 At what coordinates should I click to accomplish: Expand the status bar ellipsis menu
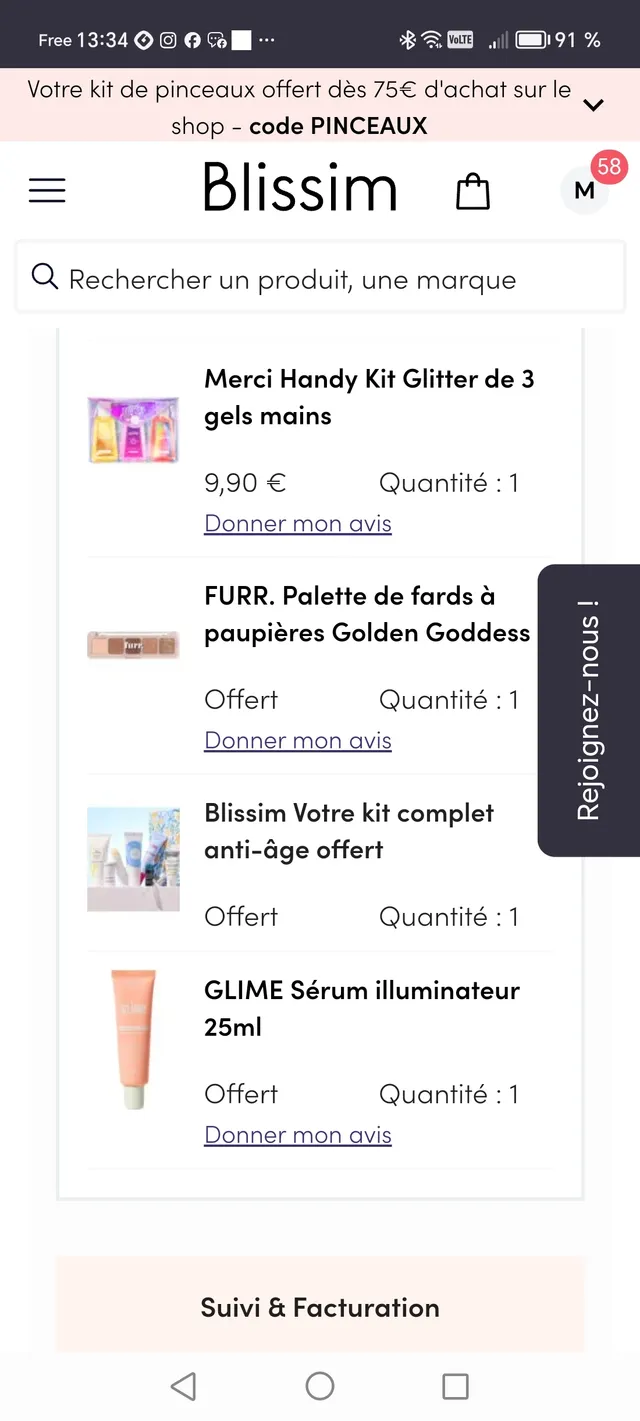(x=265, y=42)
